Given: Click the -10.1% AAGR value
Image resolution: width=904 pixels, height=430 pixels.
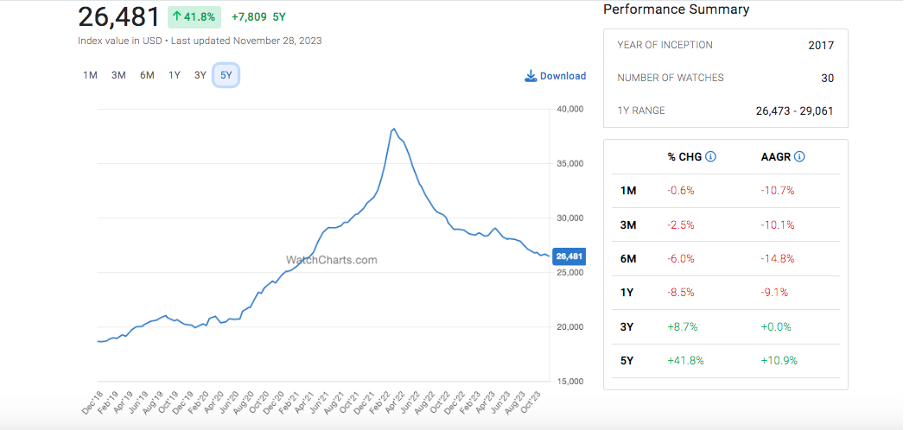Looking at the screenshot, I should (x=778, y=225).
